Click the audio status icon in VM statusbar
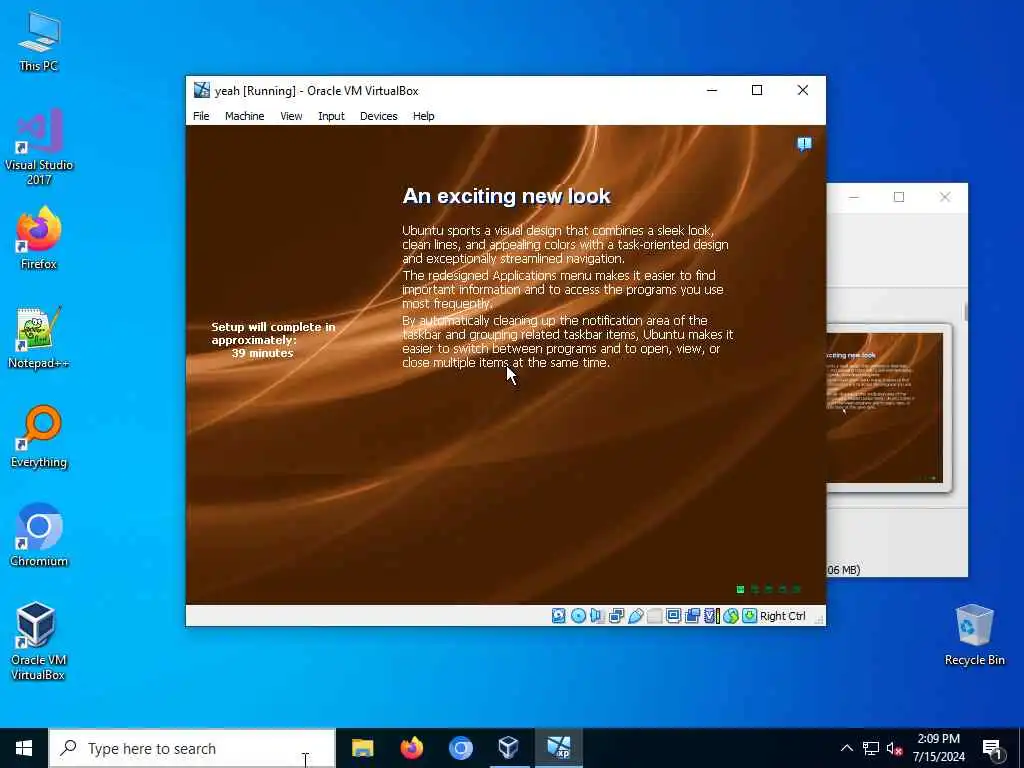This screenshot has width=1024, height=768. pyautogui.click(x=597, y=616)
